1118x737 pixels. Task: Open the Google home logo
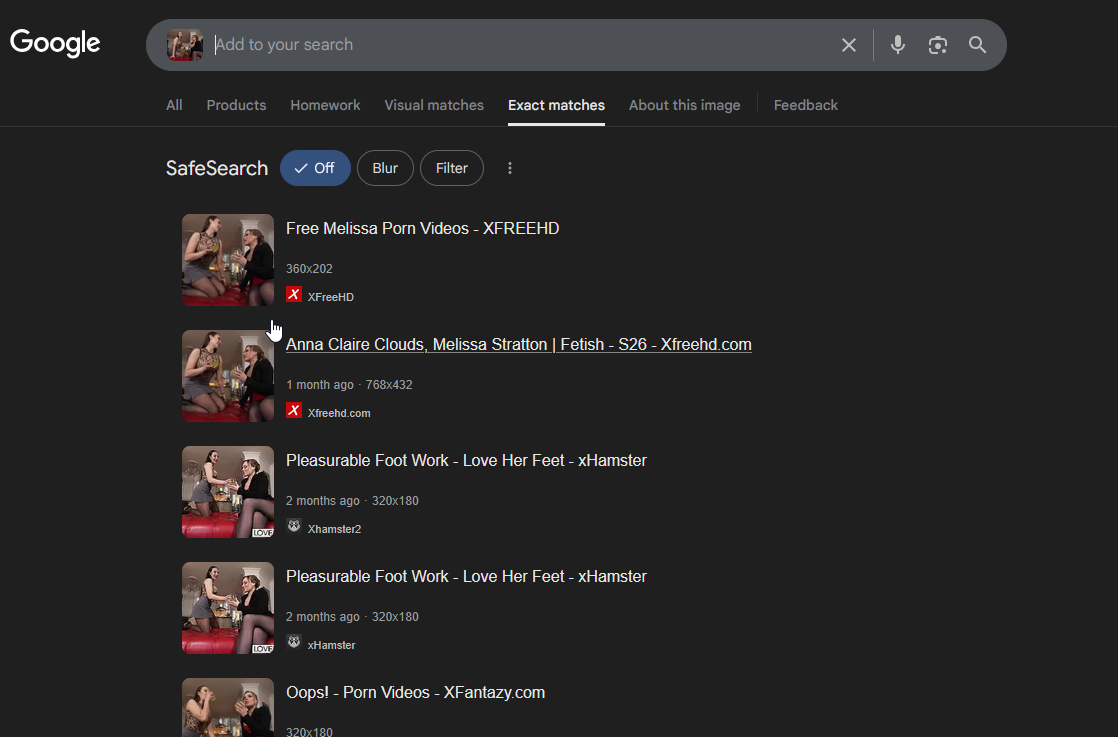point(55,43)
